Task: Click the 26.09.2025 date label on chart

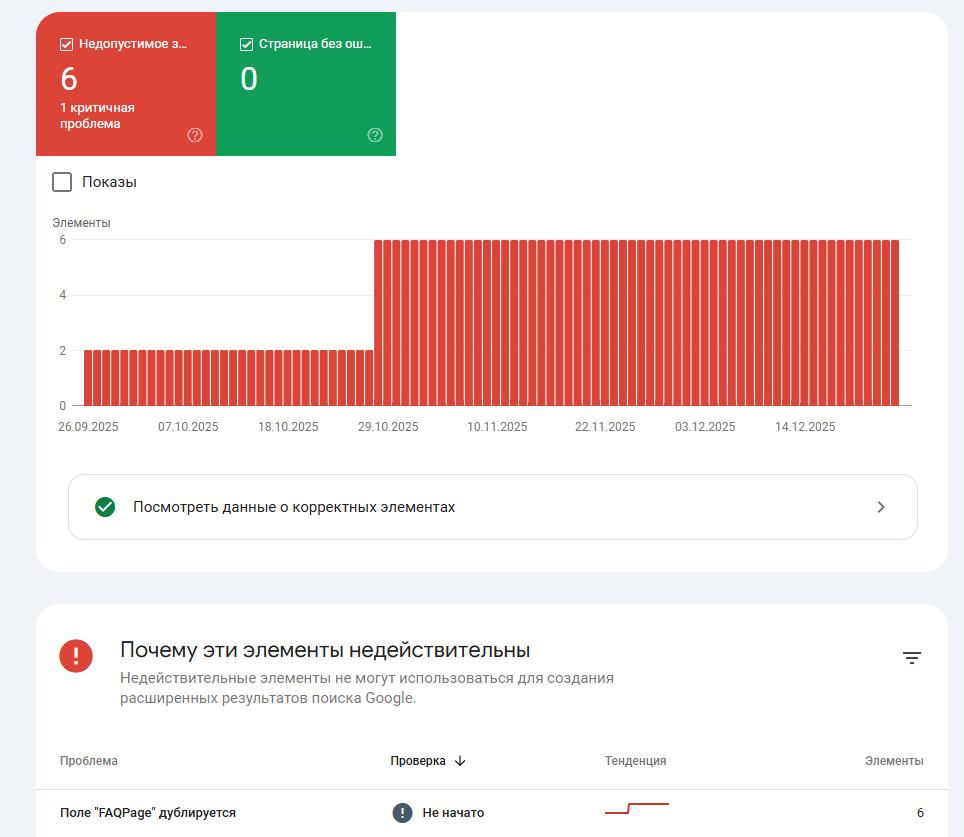Action: [x=88, y=427]
